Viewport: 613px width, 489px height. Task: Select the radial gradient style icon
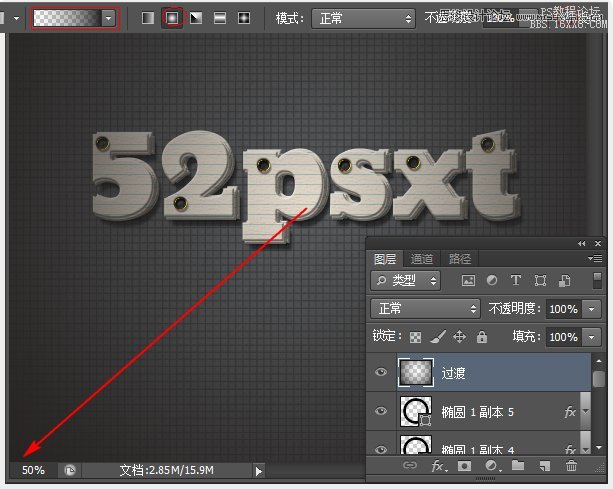(x=172, y=18)
